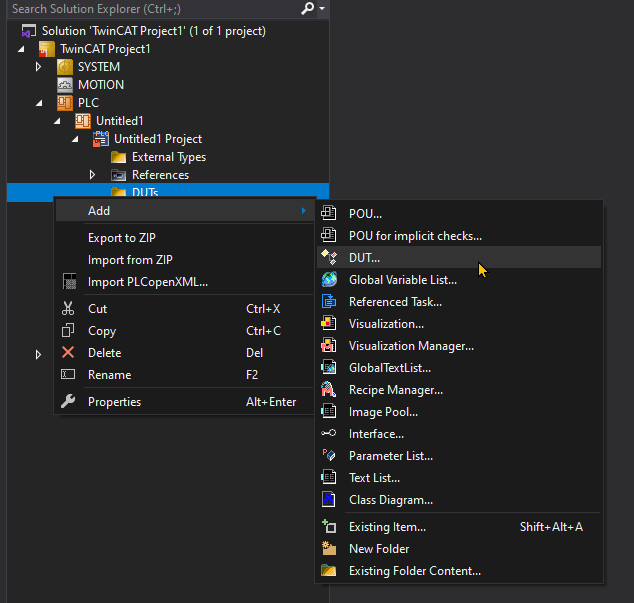Click the Import PLCopenXML icon
The image size is (634, 603).
pyautogui.click(x=69, y=281)
